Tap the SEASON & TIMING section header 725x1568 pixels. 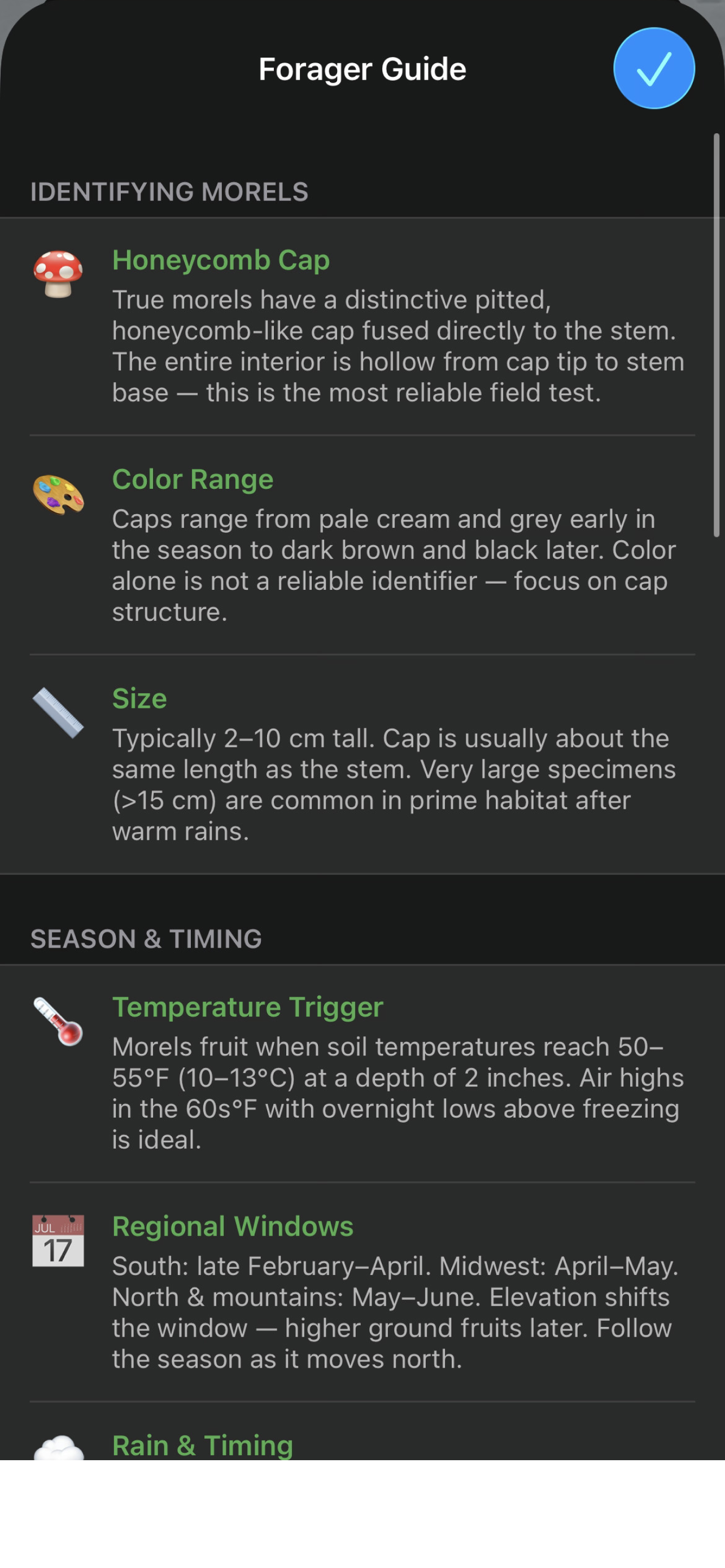146,938
